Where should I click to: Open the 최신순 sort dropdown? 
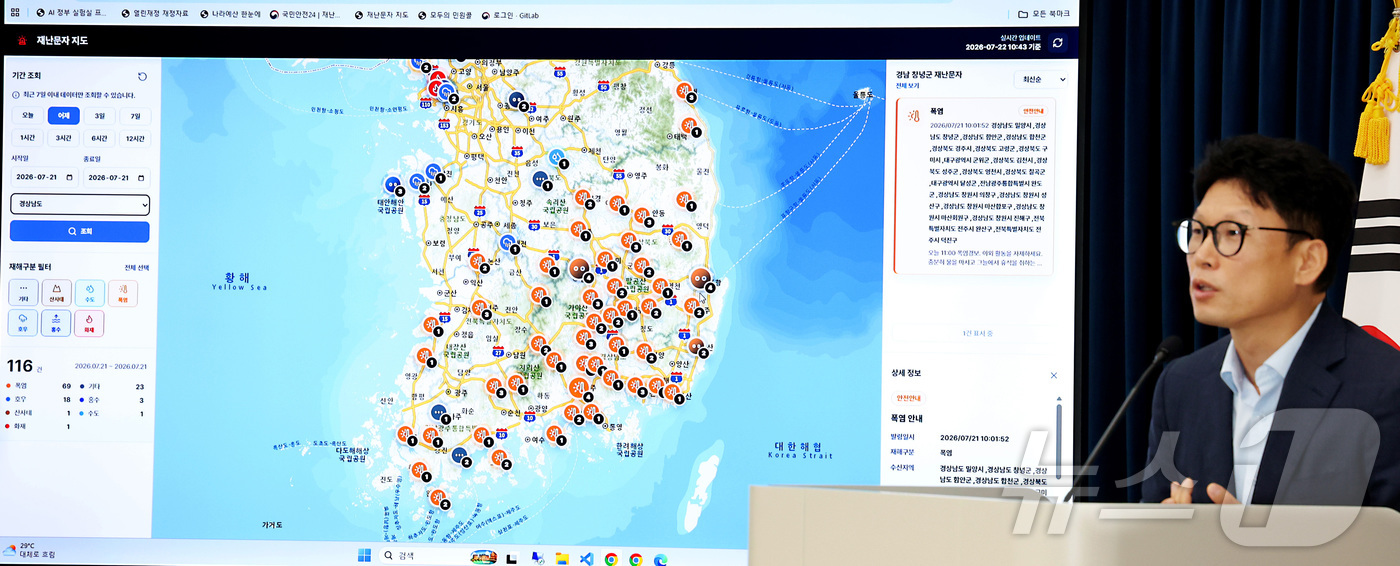[x=1042, y=79]
